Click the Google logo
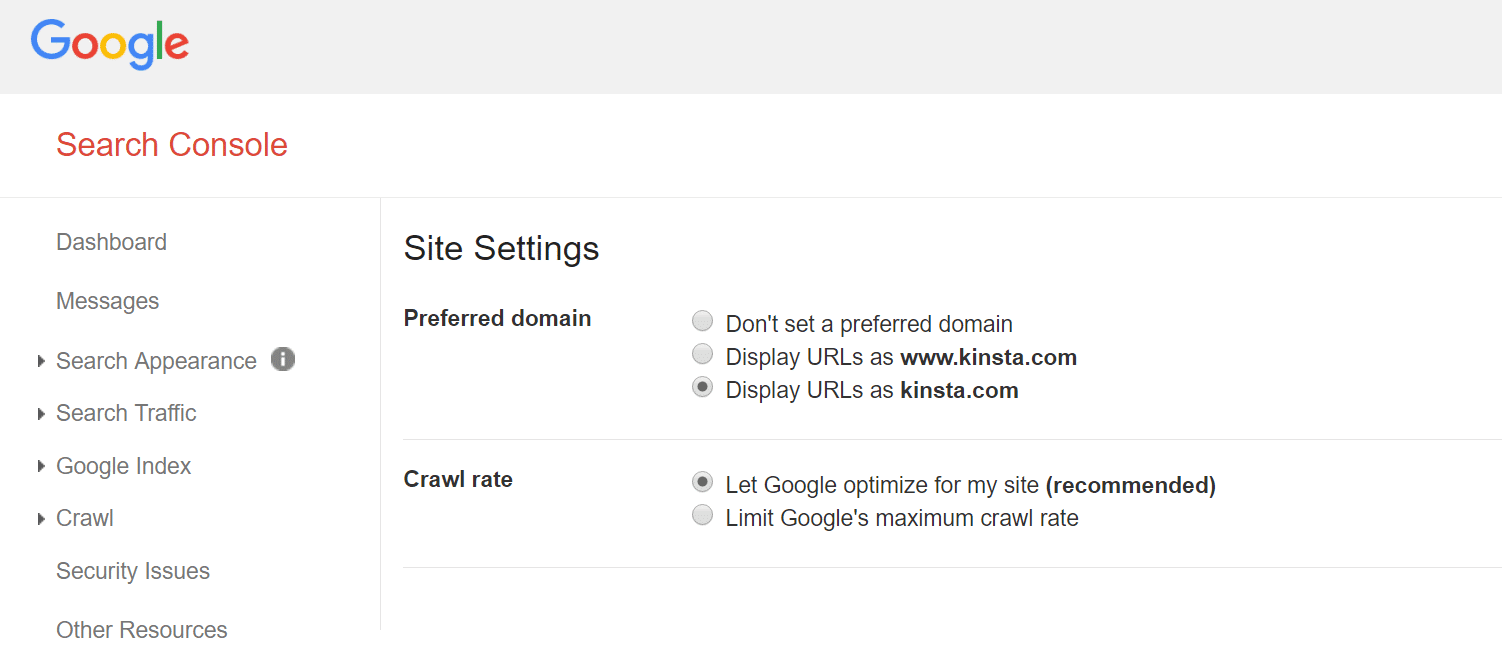This screenshot has width=1502, height=670. [110, 44]
